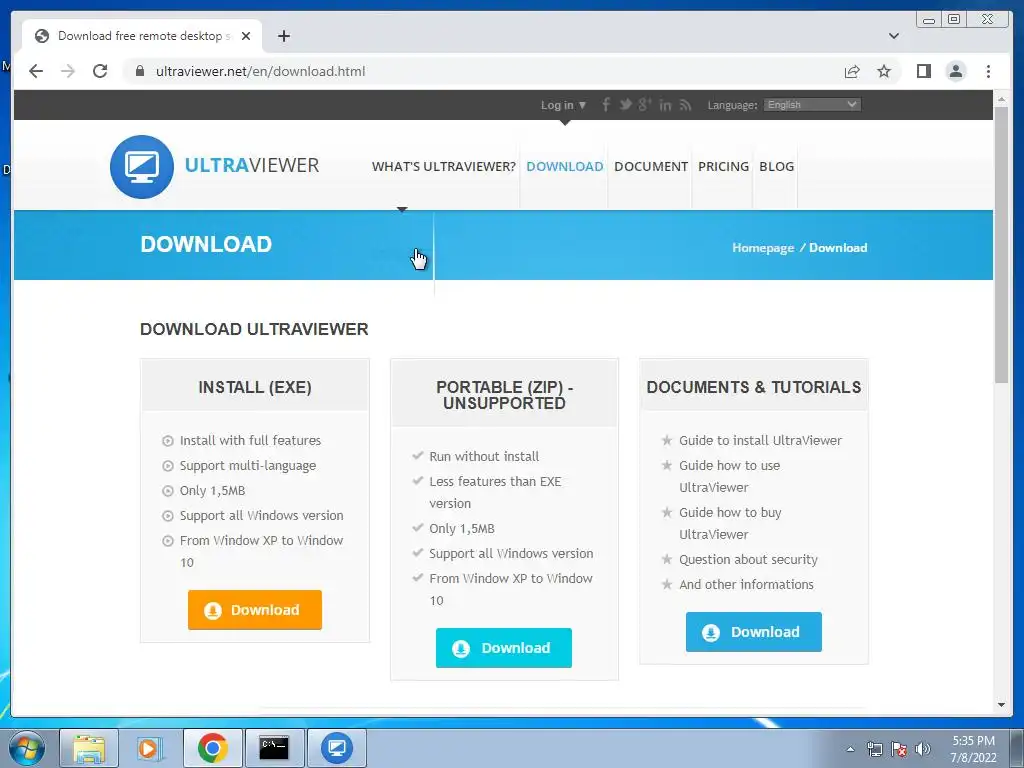Click the page vertical scrollbar thumb
Image resolution: width=1024 pixels, height=768 pixels.
pos(1001,245)
